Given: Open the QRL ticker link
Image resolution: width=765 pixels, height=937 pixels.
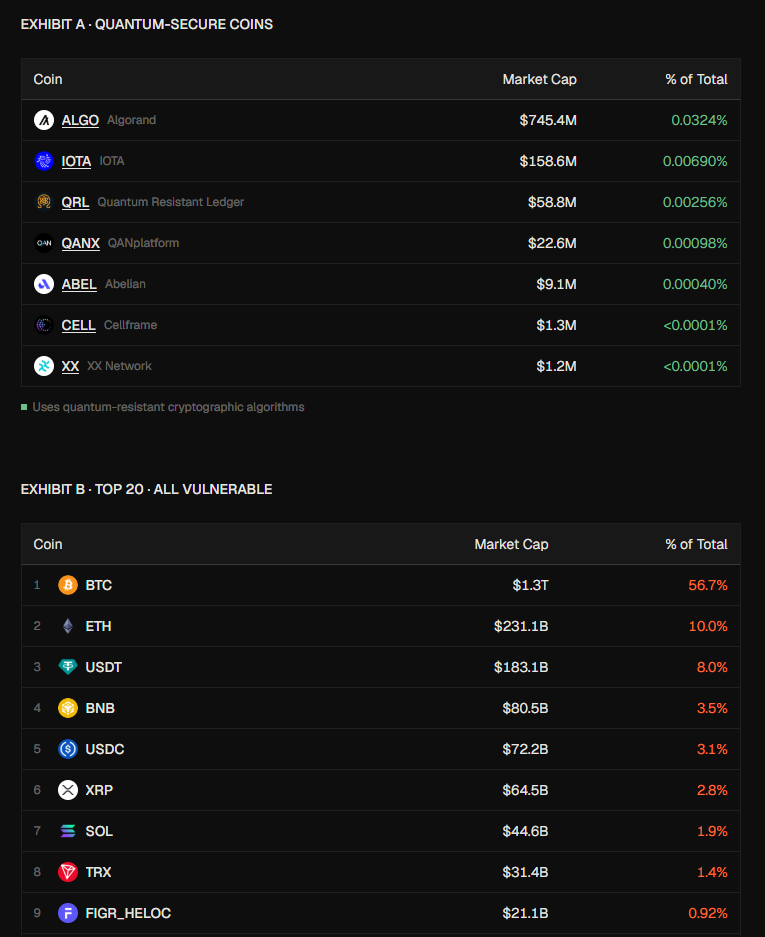Looking at the screenshot, I should [x=75, y=202].
